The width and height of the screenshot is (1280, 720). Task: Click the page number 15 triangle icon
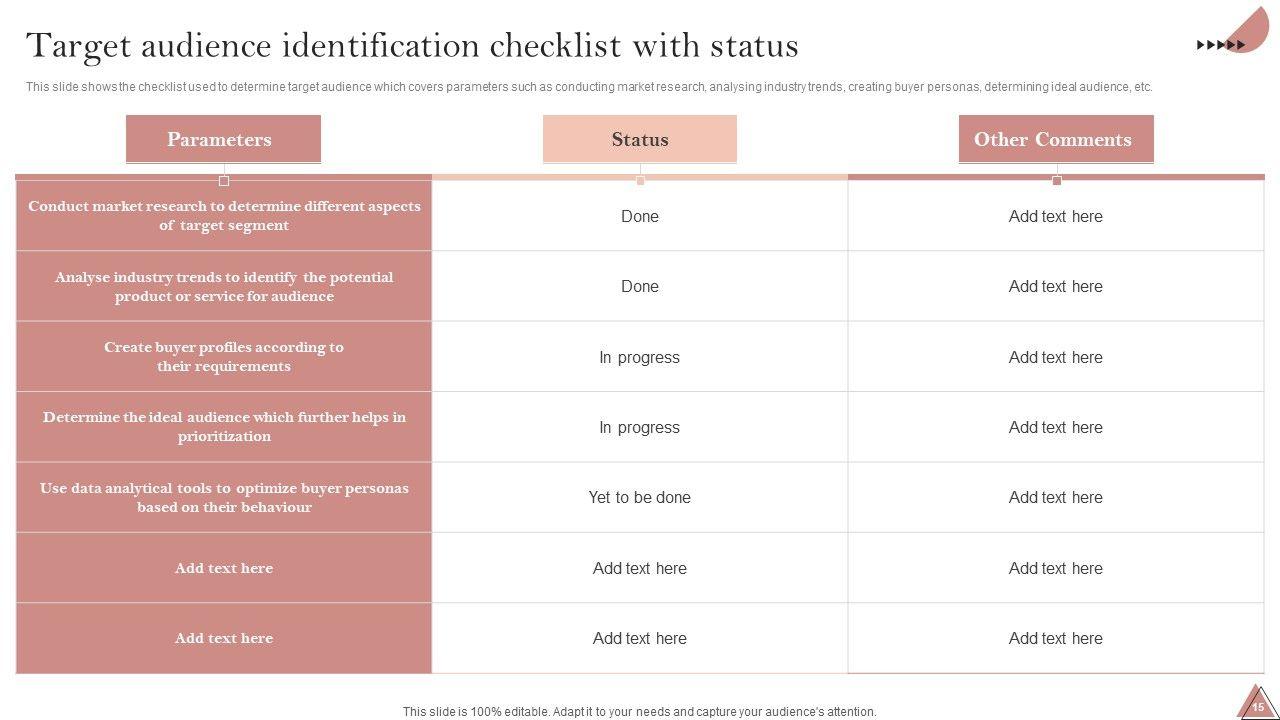tap(1258, 704)
